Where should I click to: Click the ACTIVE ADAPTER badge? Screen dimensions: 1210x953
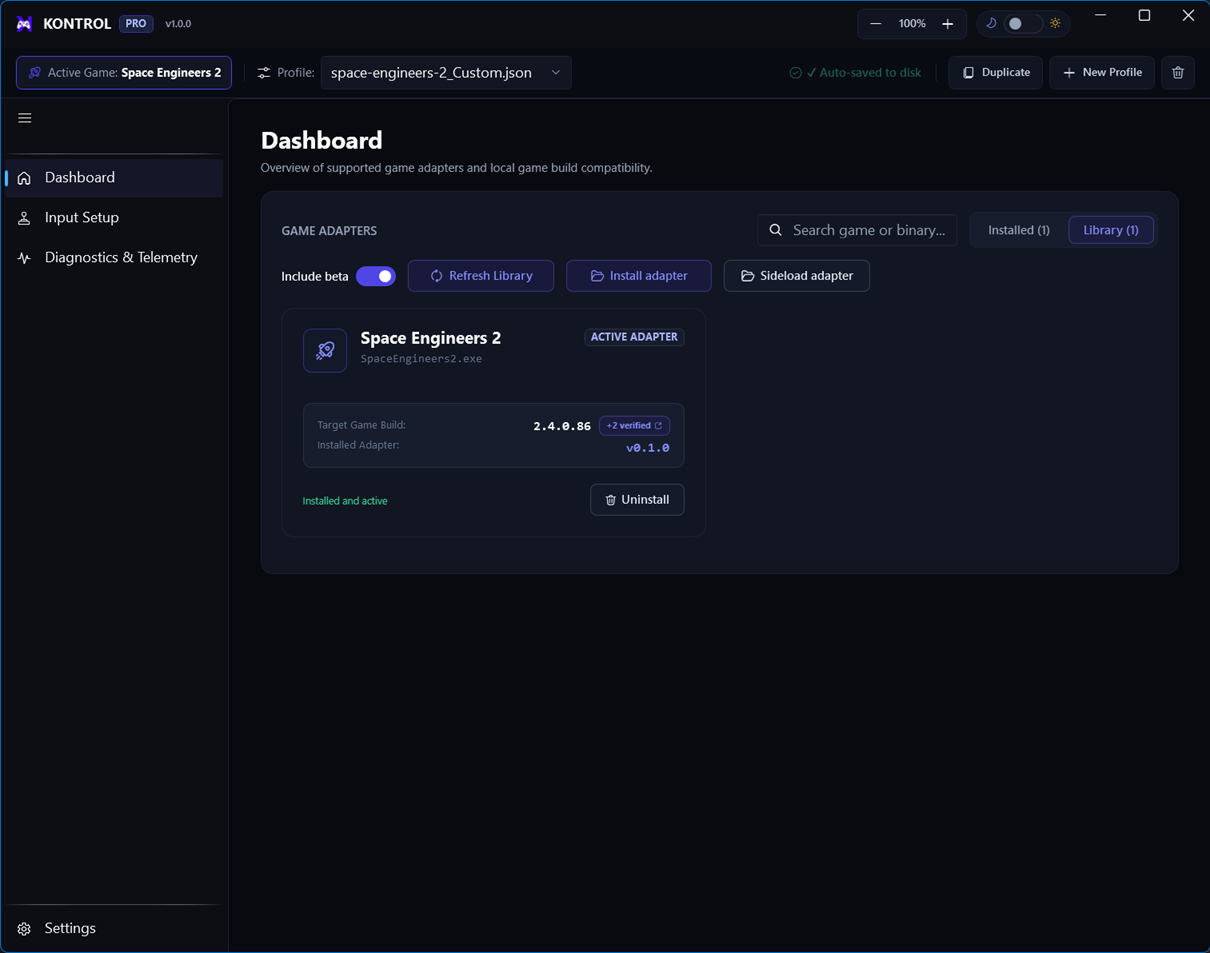click(634, 337)
